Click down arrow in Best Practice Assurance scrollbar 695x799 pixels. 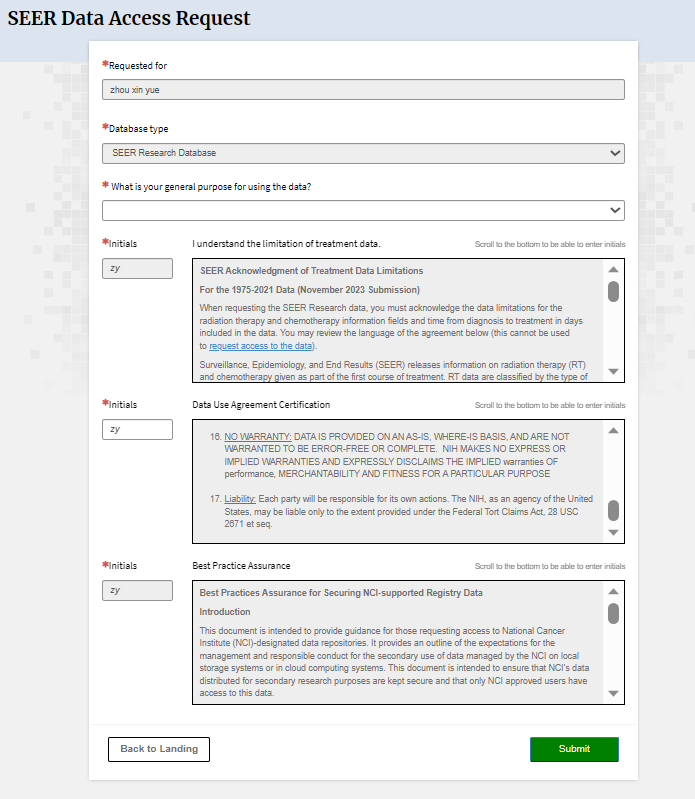point(613,694)
